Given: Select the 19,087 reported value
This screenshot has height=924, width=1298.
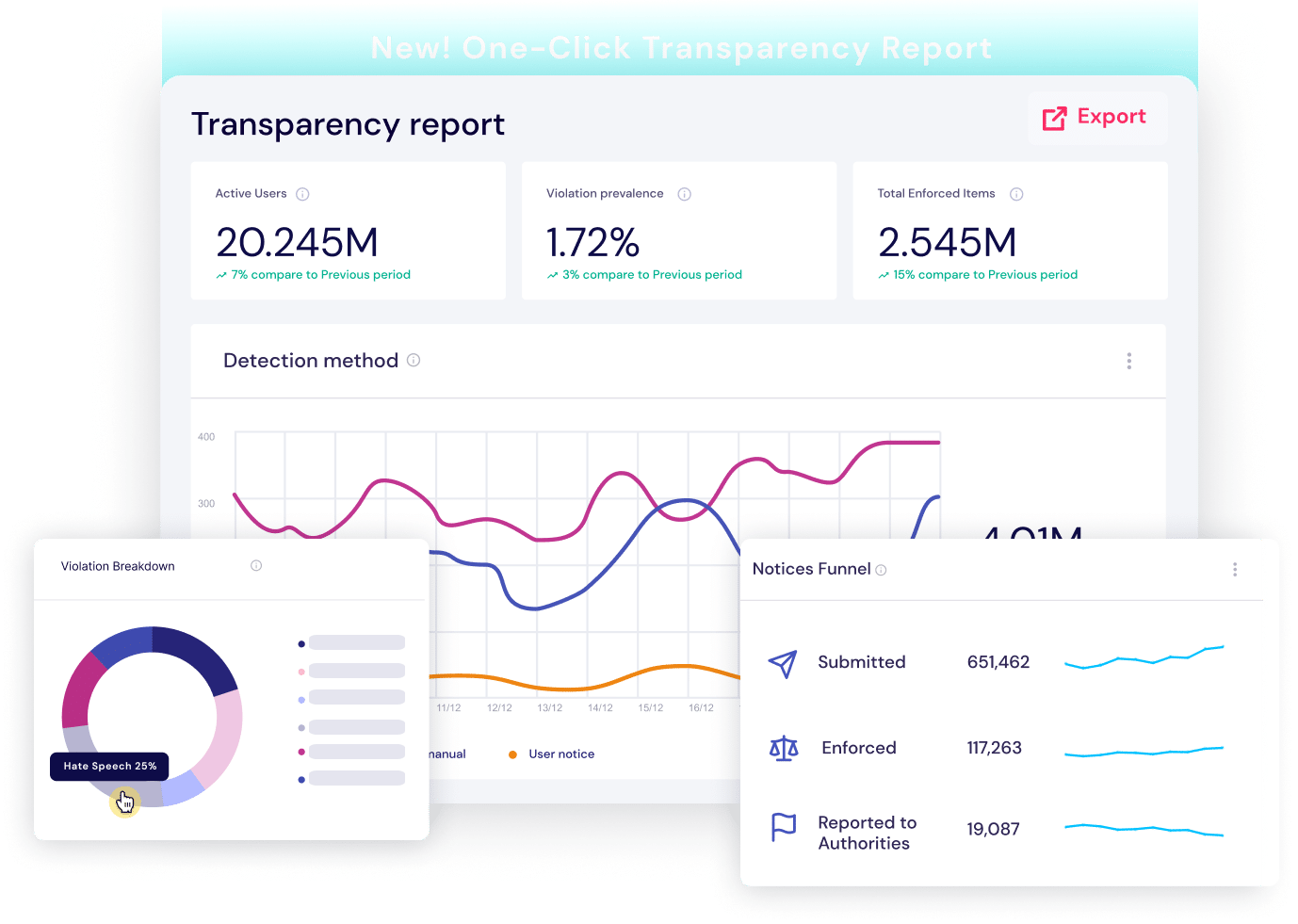Looking at the screenshot, I should [x=993, y=829].
